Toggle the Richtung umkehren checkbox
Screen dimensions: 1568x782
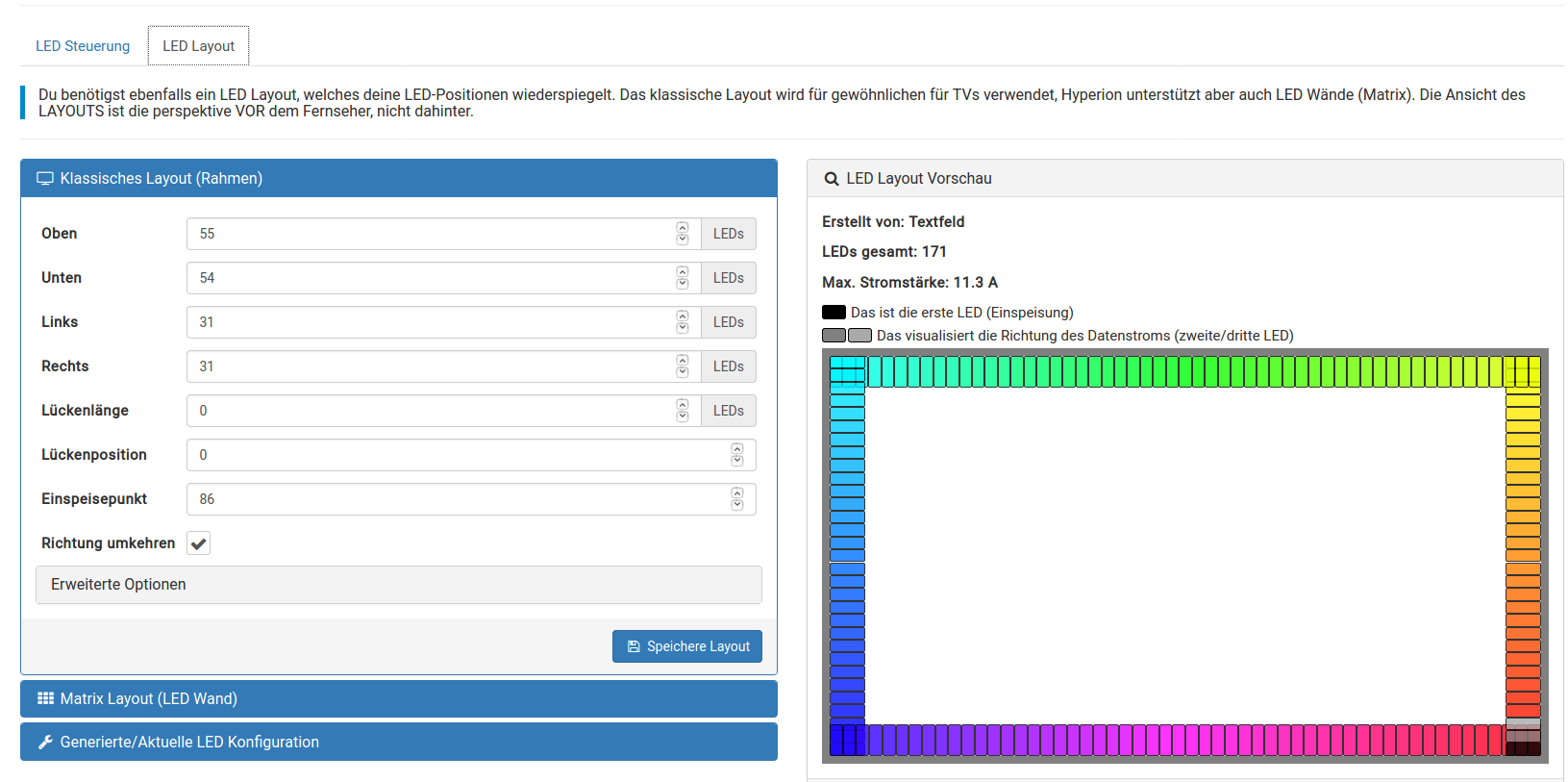(x=199, y=543)
